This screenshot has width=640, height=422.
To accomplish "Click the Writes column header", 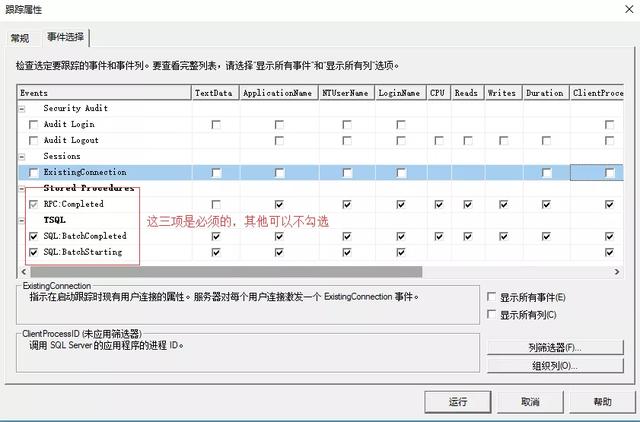I will [504, 93].
